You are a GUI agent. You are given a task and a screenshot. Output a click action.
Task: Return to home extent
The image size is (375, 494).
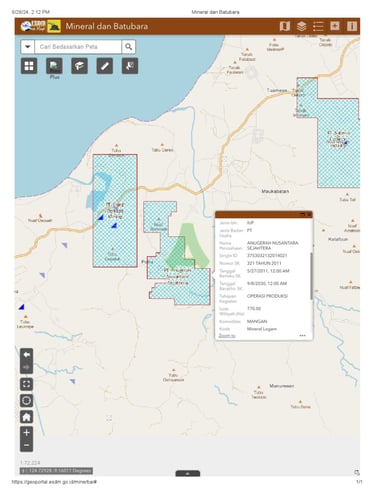(x=26, y=417)
